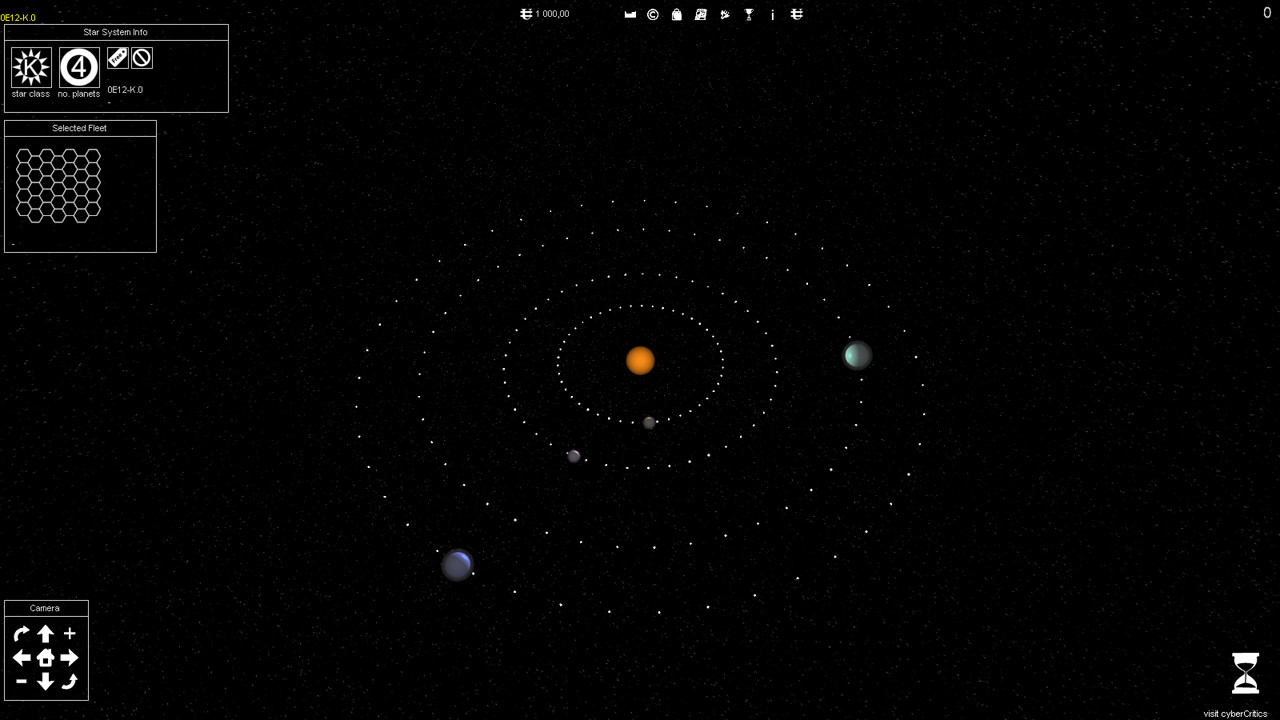Return camera home using the house icon
This screenshot has height=720, width=1280.
(x=45, y=657)
